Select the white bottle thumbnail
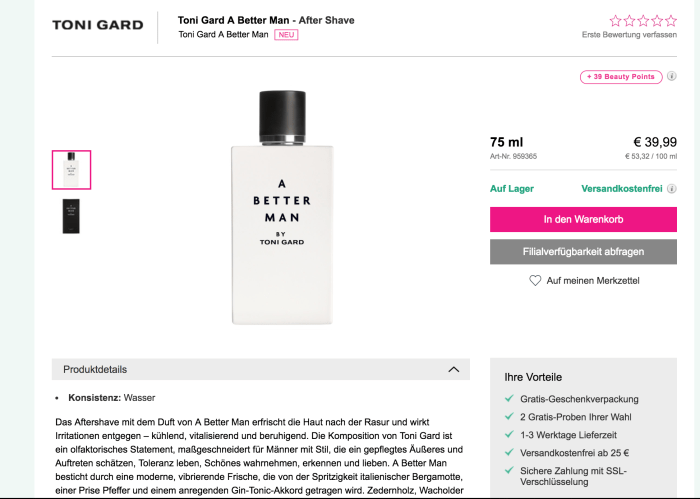This screenshot has height=499, width=700. (x=71, y=170)
